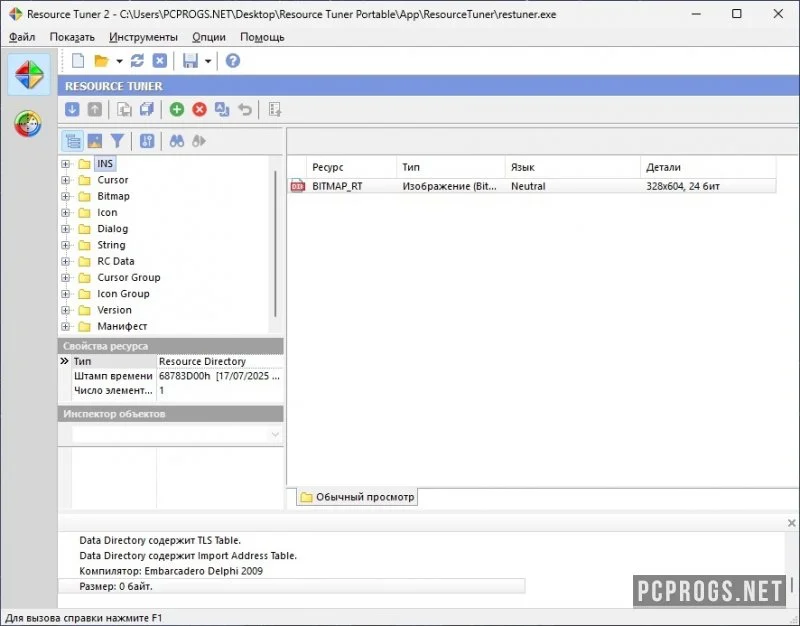
Task: Expand the String folder node
Action: click(x=65, y=245)
